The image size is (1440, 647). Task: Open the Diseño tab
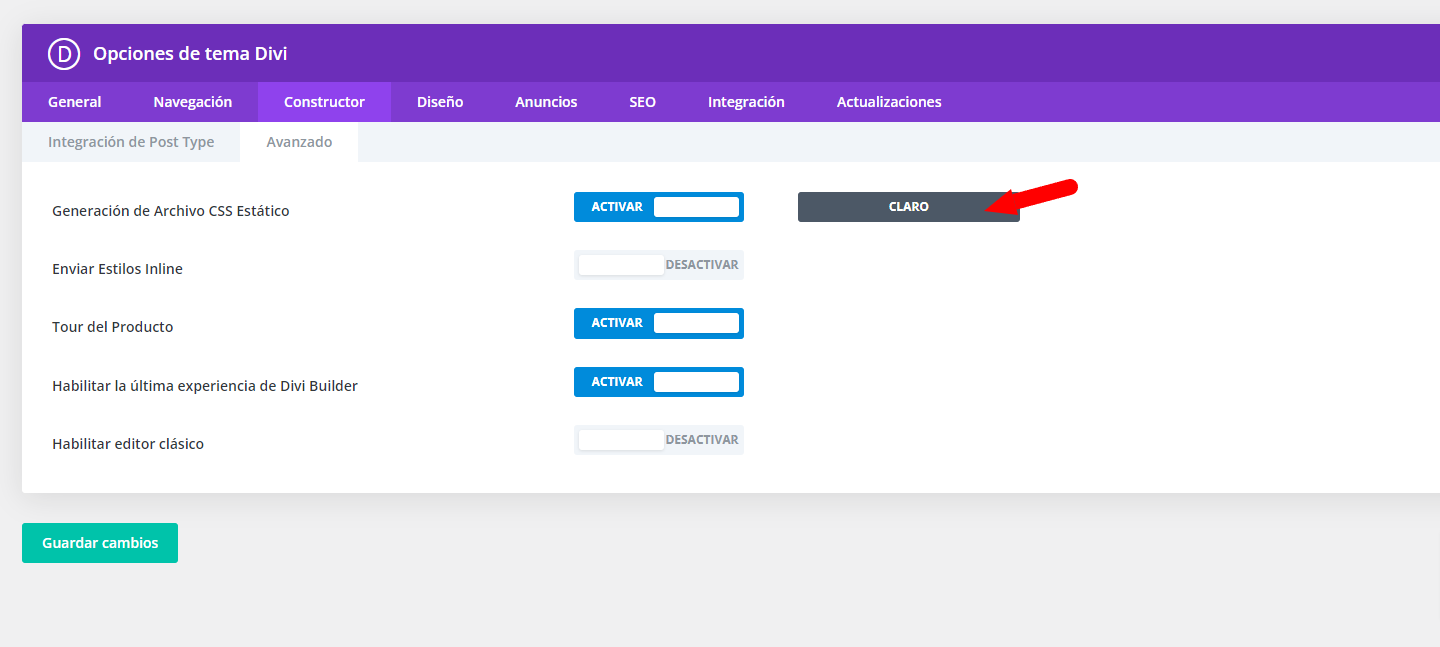(440, 102)
